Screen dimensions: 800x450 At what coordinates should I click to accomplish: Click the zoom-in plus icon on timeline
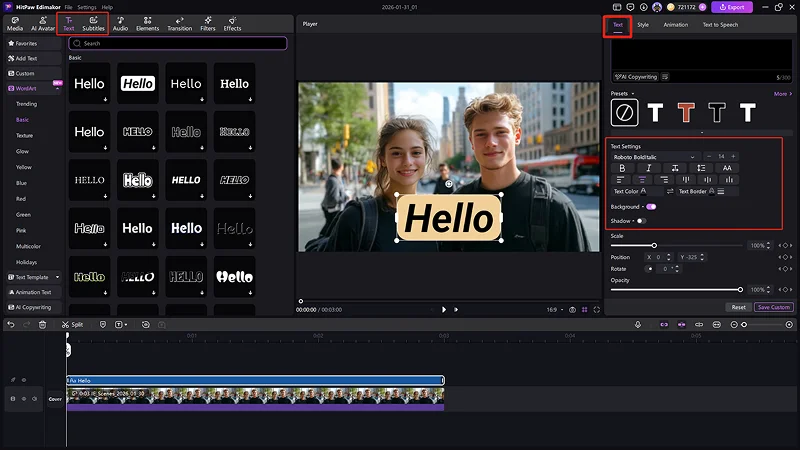(x=789, y=324)
